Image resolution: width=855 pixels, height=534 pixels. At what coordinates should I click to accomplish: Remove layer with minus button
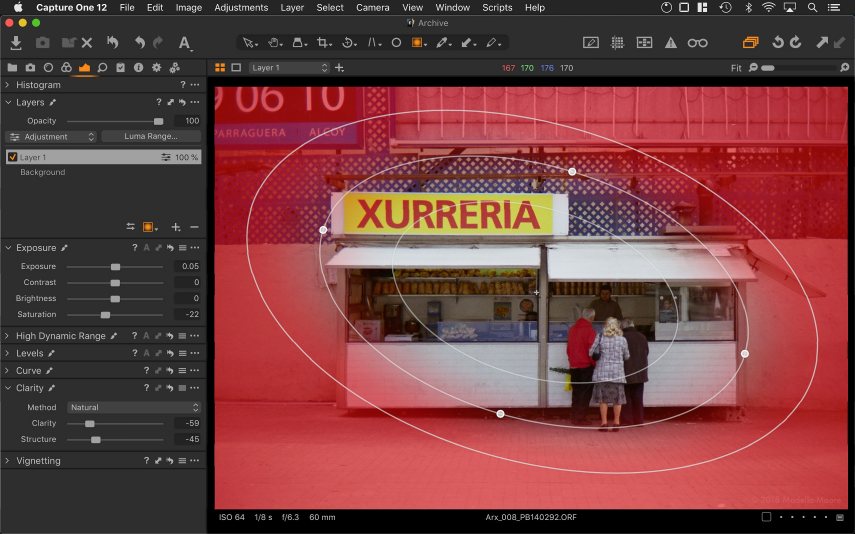194,227
